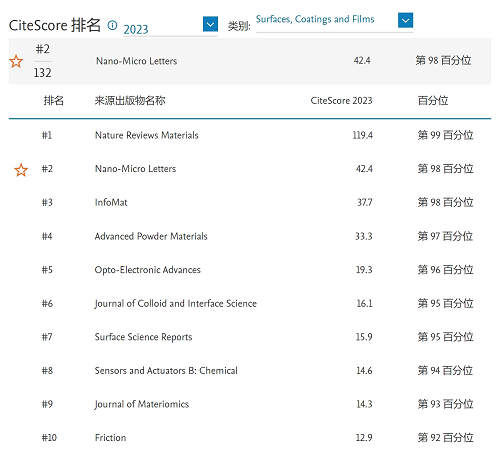The image size is (500, 455).
Task: Open Surface Science Reports entry
Action: (x=143, y=337)
